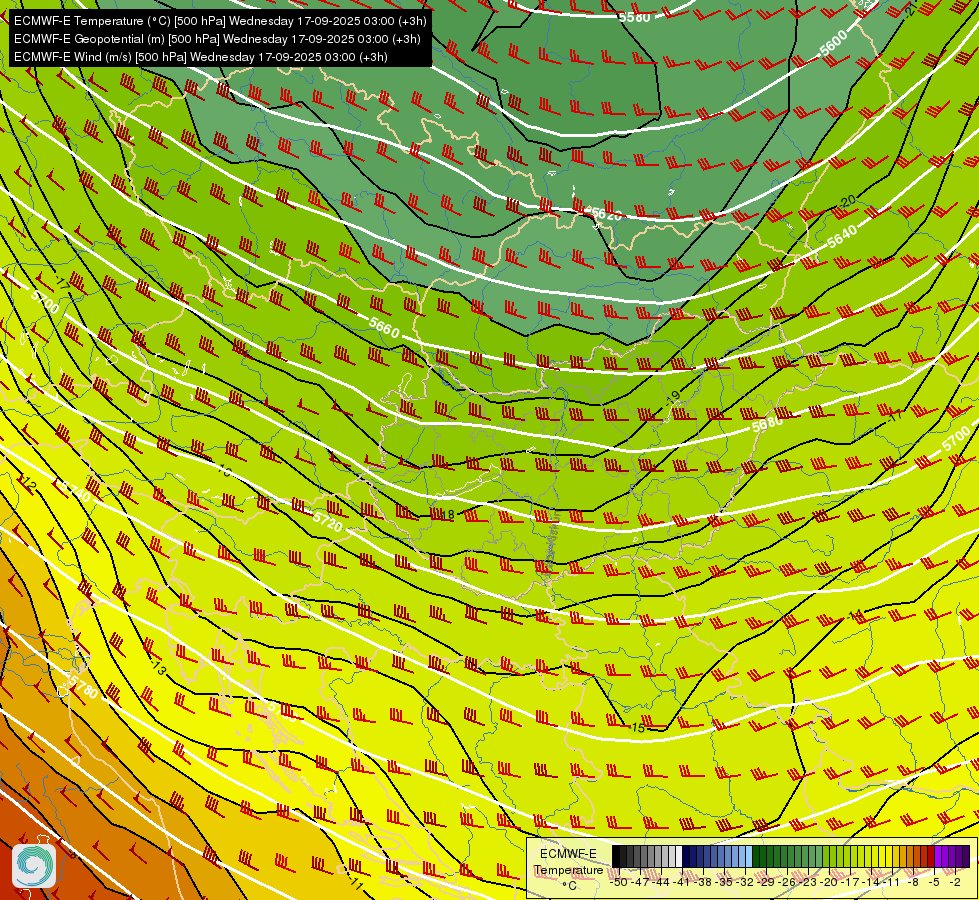Click the -13 isotherm label on map
The width and height of the screenshot is (979, 900).
coord(158,668)
